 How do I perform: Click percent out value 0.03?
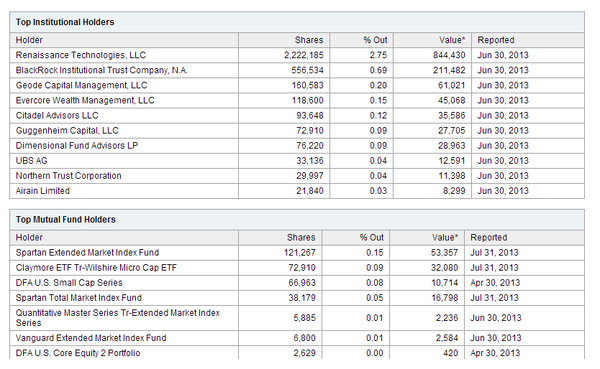point(378,191)
